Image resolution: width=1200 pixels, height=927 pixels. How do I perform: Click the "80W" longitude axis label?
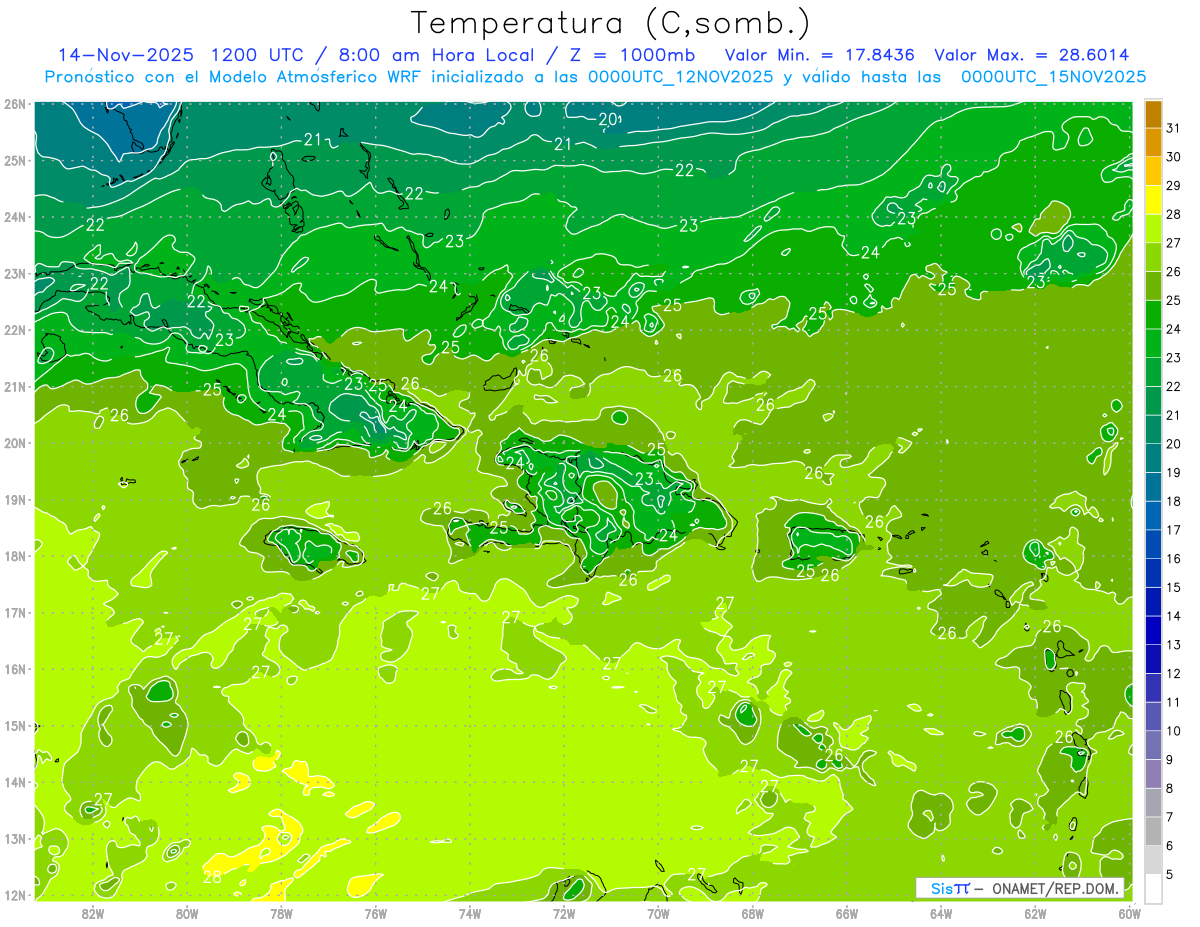click(x=187, y=914)
